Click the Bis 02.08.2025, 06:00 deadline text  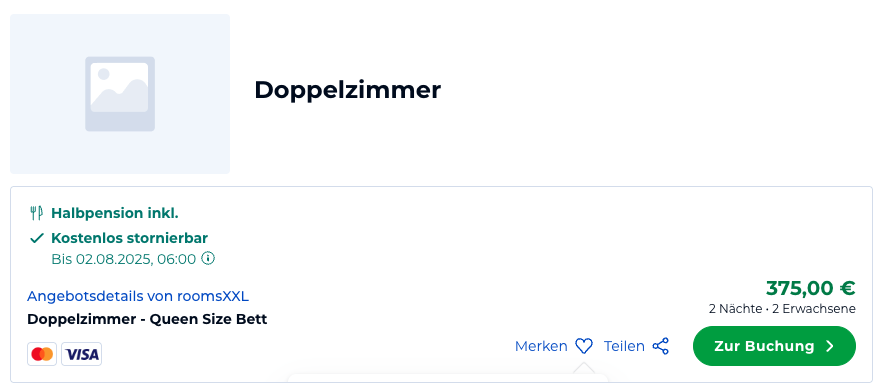click(124, 259)
